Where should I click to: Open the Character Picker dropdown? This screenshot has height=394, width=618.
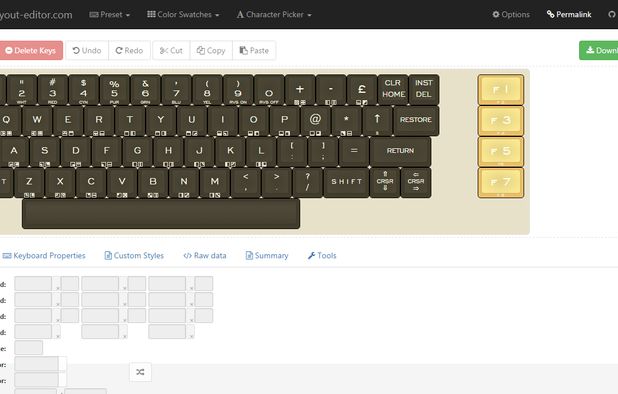click(274, 15)
